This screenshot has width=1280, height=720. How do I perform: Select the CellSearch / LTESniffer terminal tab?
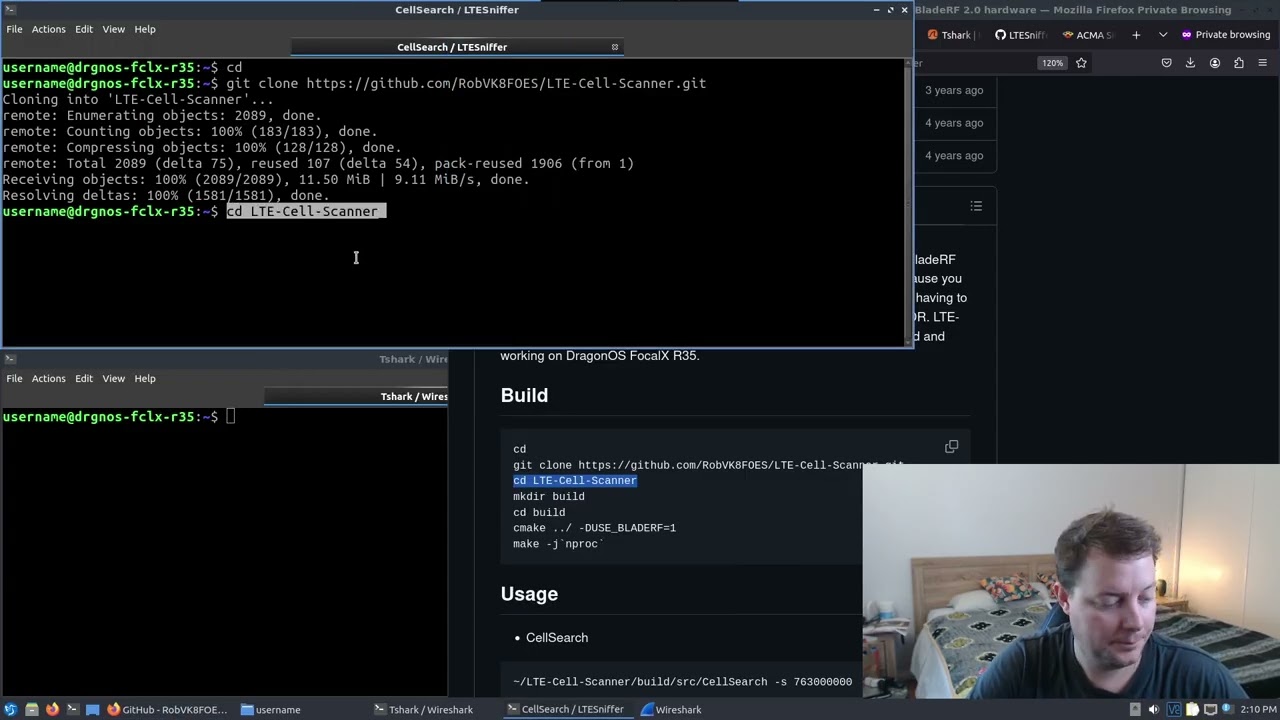click(x=452, y=47)
